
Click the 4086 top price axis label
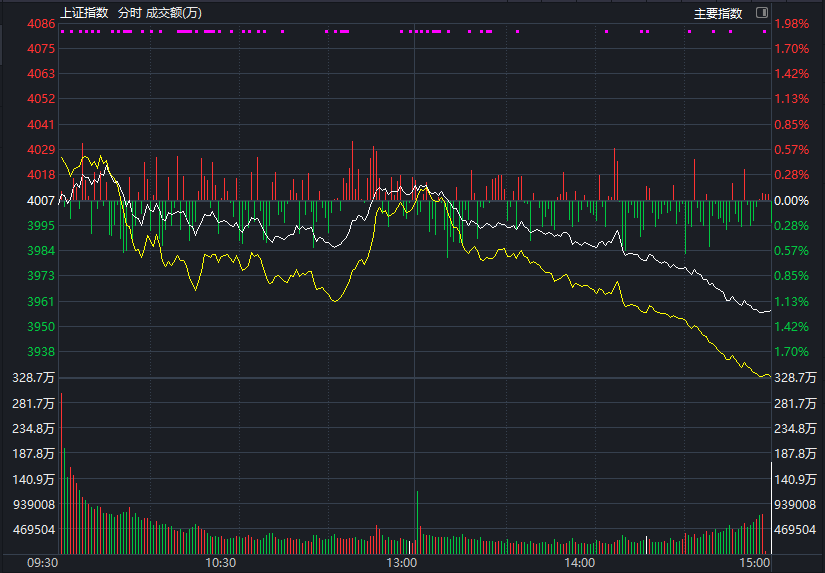(41, 23)
